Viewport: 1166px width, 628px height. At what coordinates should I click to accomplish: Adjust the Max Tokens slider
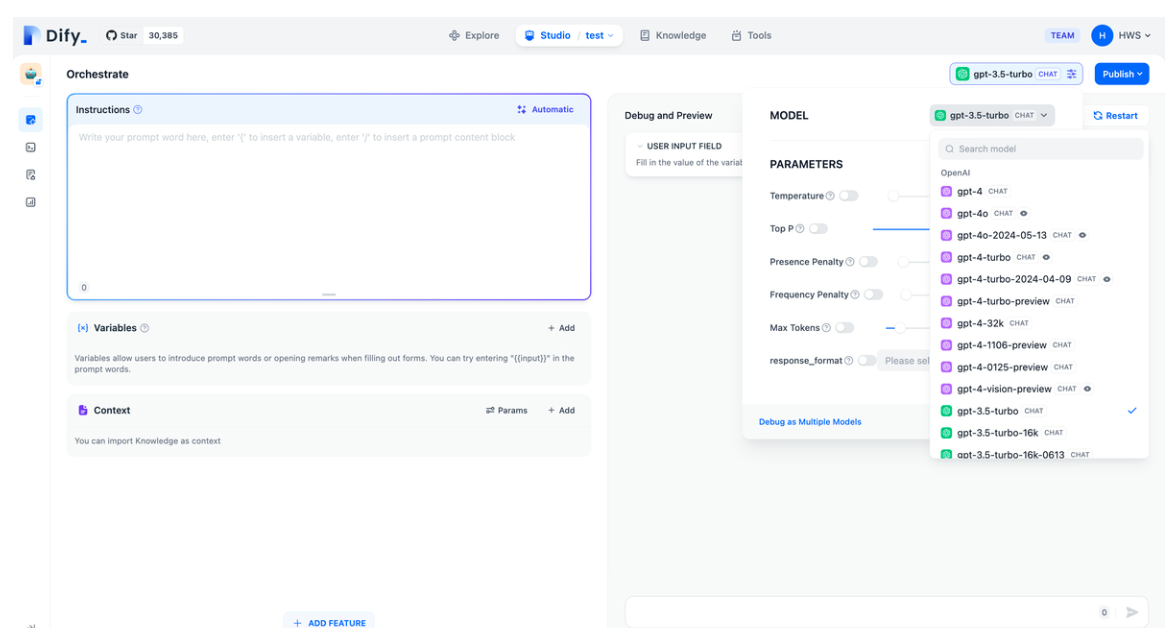pos(901,327)
